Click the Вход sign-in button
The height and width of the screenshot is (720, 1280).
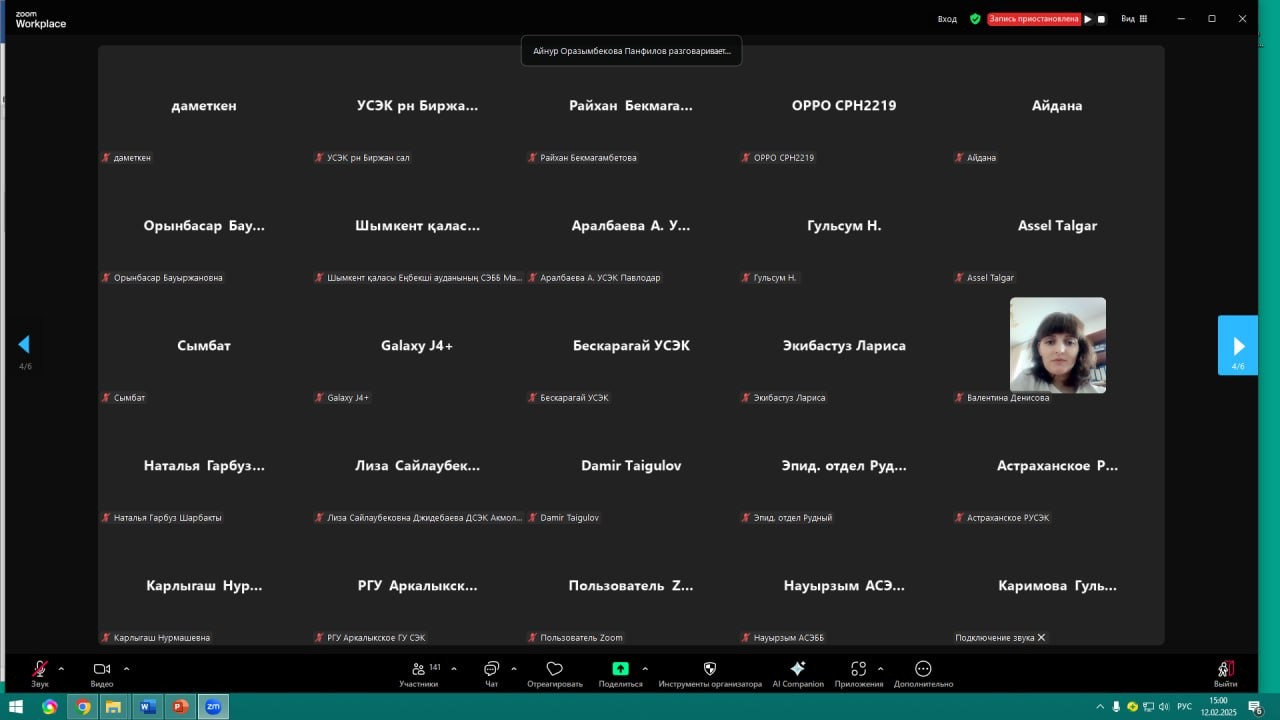[x=946, y=19]
